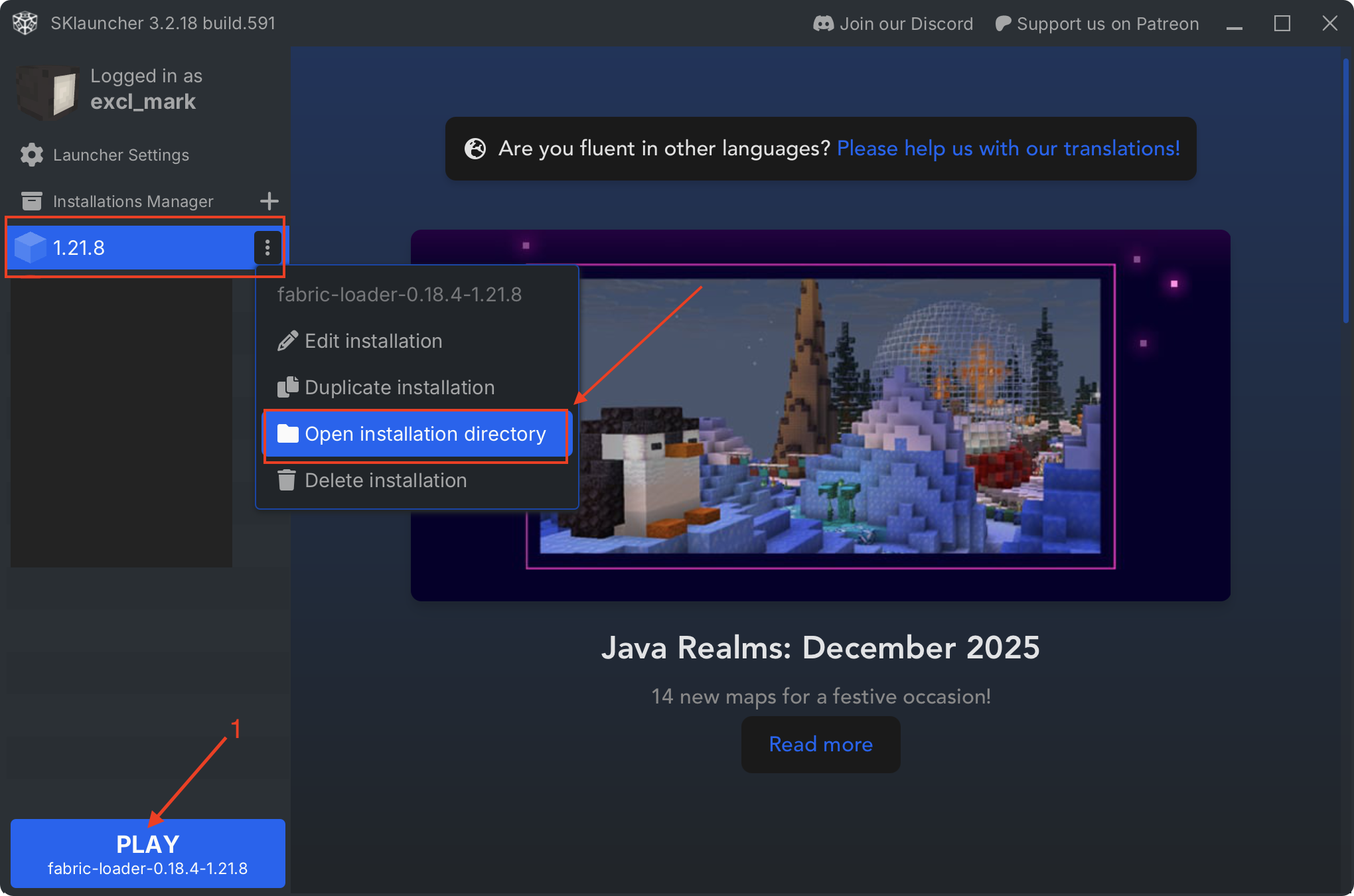Image resolution: width=1354 pixels, height=896 pixels.
Task: Click the Patreon icon in title bar
Action: (1003, 24)
